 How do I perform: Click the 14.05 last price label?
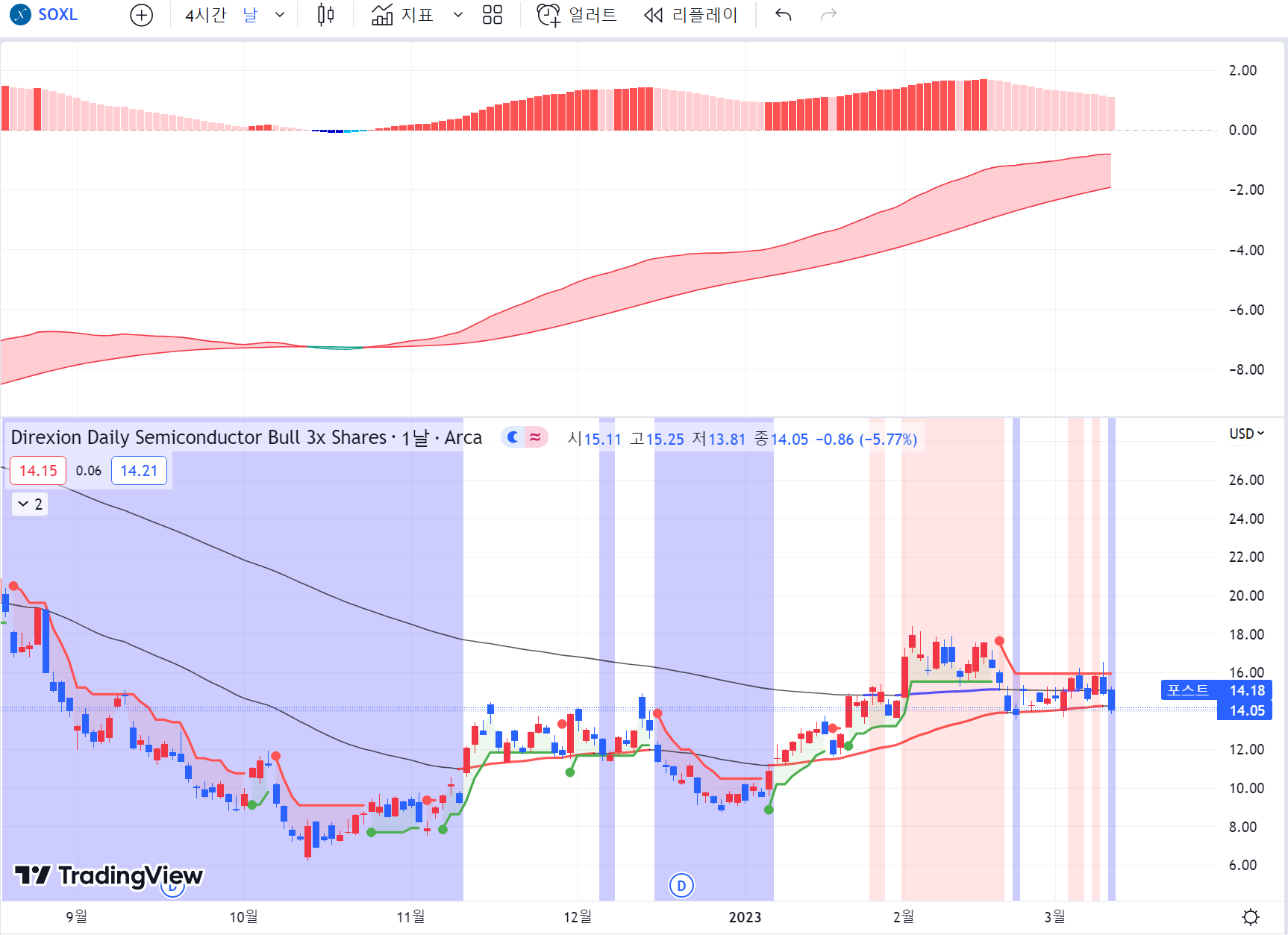click(x=1245, y=710)
